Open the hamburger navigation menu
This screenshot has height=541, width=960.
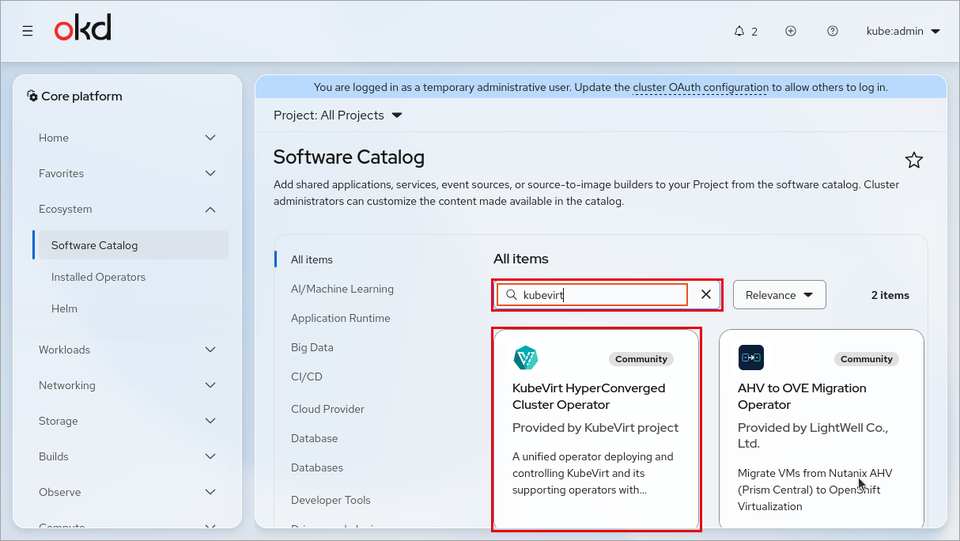tap(28, 31)
